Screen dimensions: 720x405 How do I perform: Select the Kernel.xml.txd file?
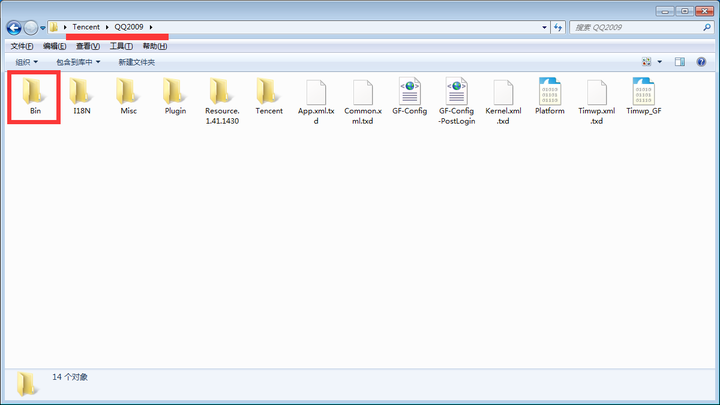tap(503, 101)
